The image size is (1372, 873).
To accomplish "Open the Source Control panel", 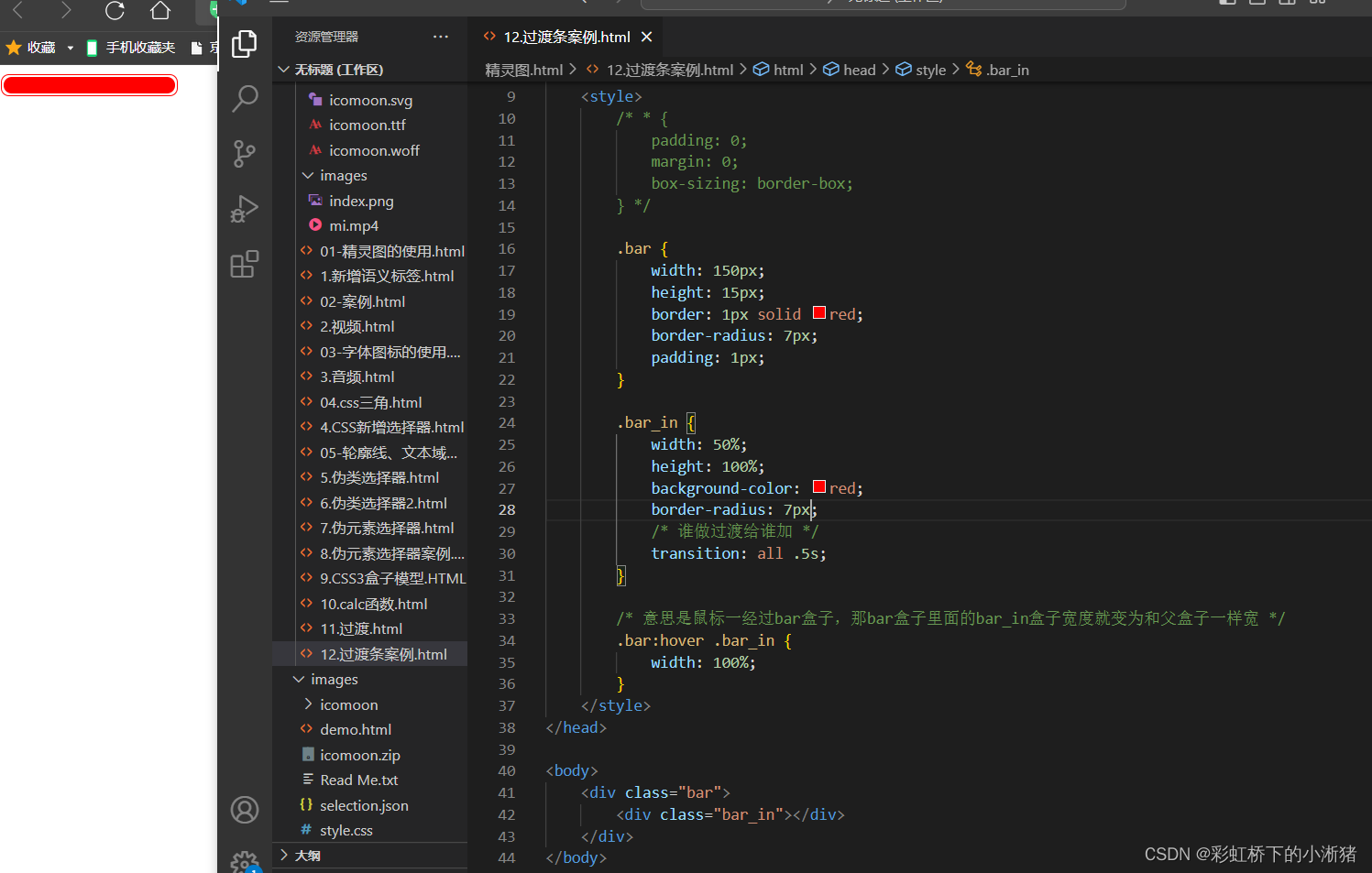I will pyautogui.click(x=245, y=154).
